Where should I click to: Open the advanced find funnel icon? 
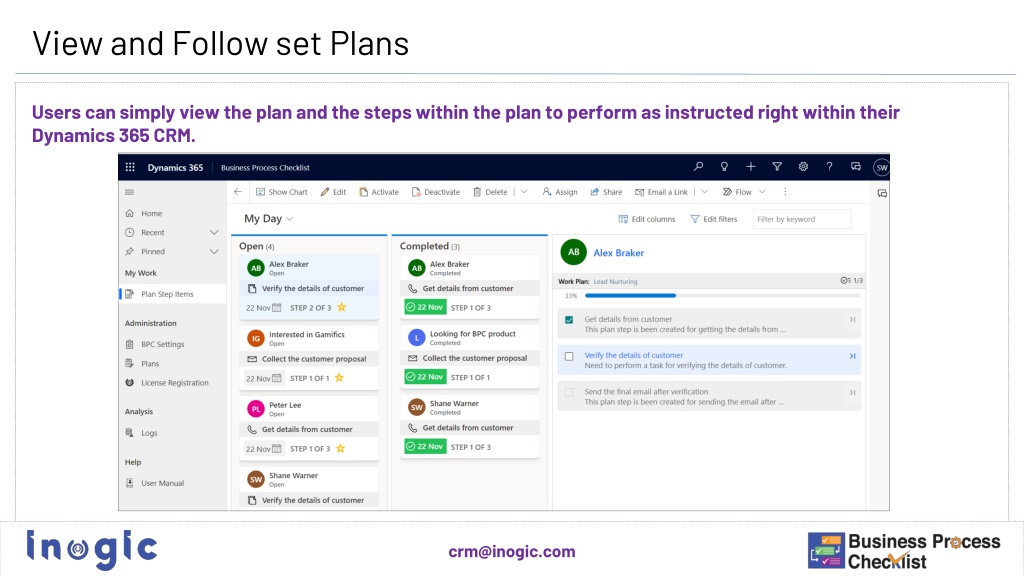click(776, 167)
